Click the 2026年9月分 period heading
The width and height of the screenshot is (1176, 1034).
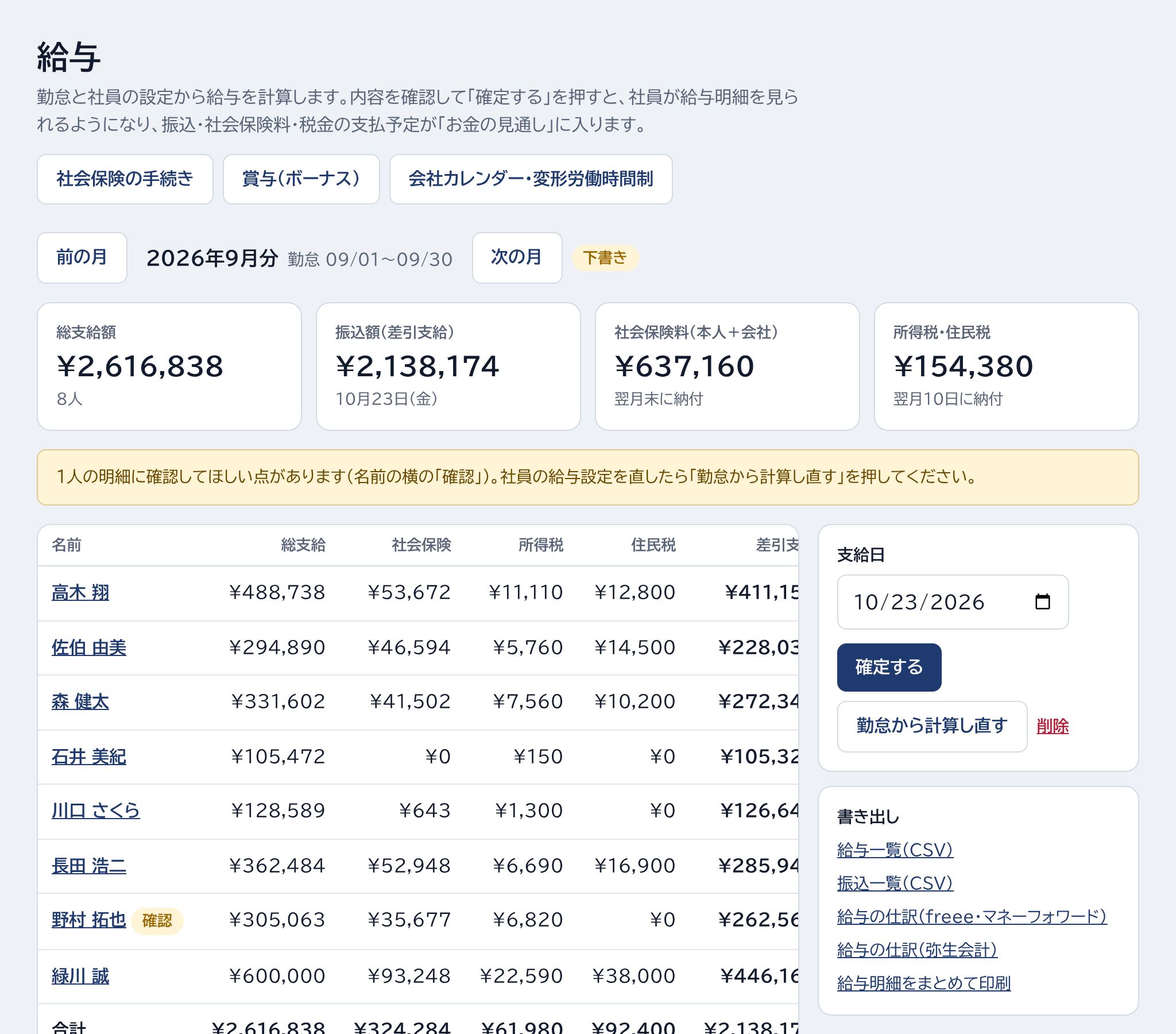pyautogui.click(x=212, y=258)
